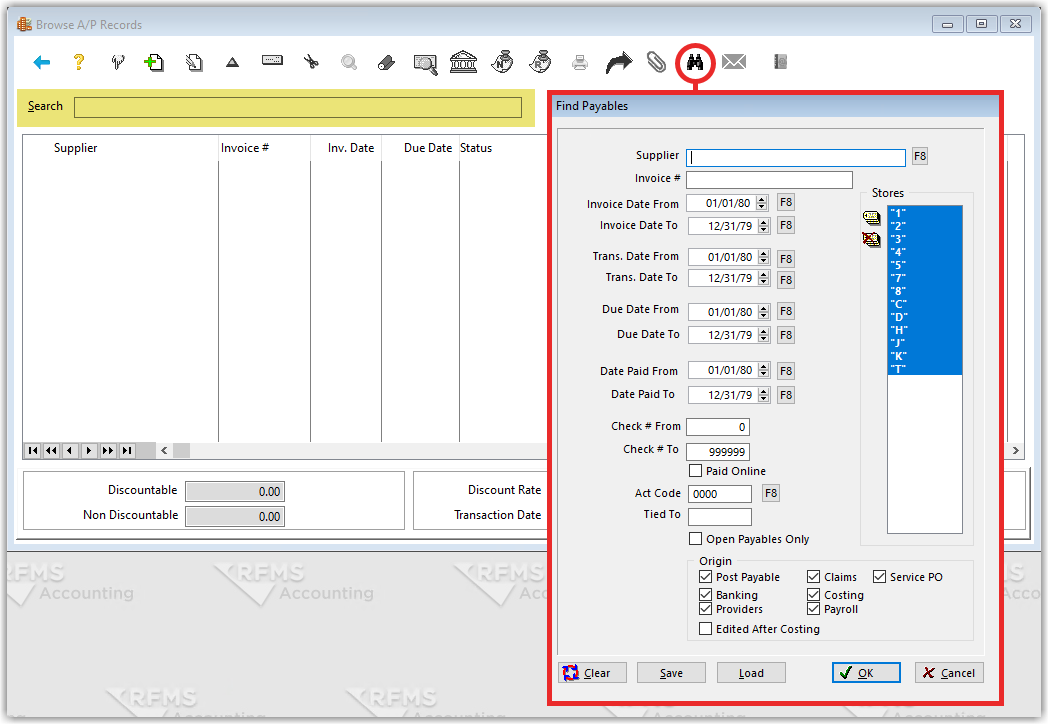Open the Supplier F8 lookup
Screen dimensions: 1049x725
(x=919, y=156)
